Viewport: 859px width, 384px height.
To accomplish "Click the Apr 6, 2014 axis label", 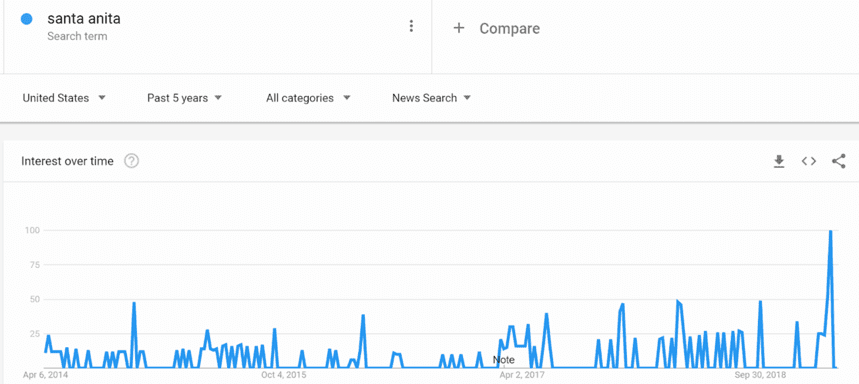I will tap(45, 375).
